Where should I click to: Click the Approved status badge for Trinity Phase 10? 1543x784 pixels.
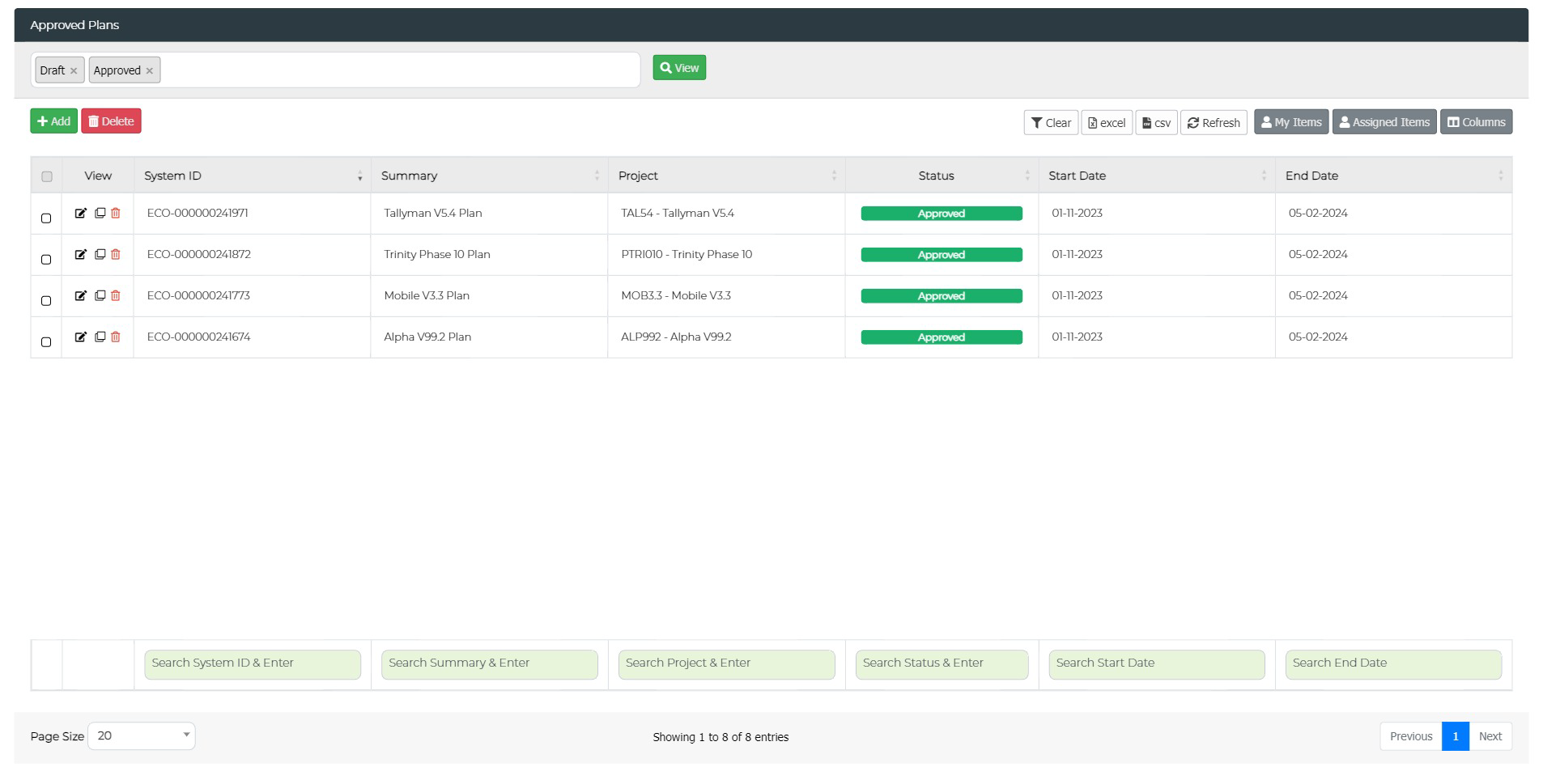tap(942, 255)
